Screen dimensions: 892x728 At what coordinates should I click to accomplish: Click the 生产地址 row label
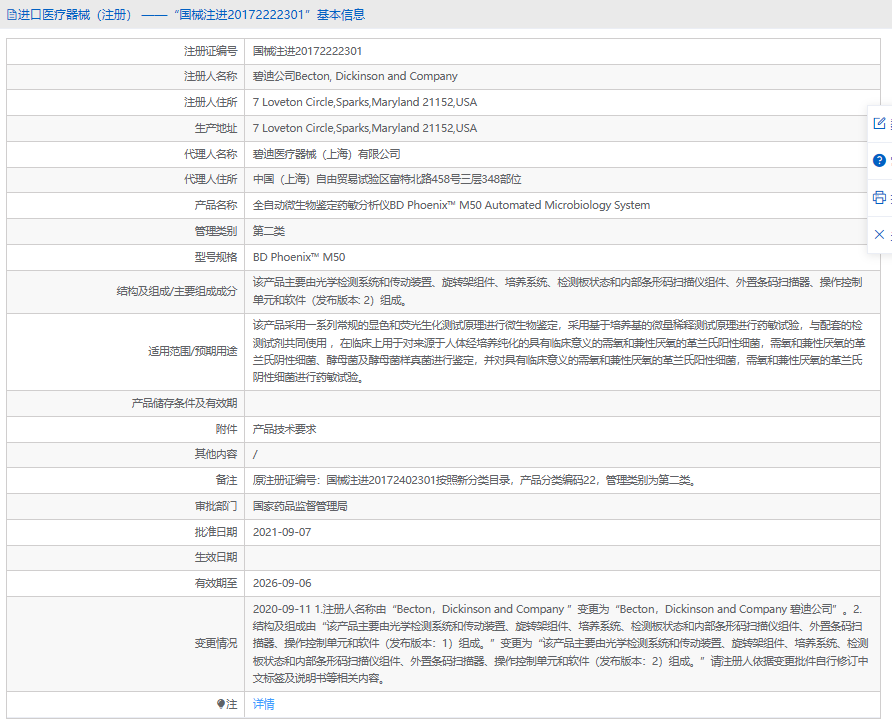pyautogui.click(x=216, y=128)
